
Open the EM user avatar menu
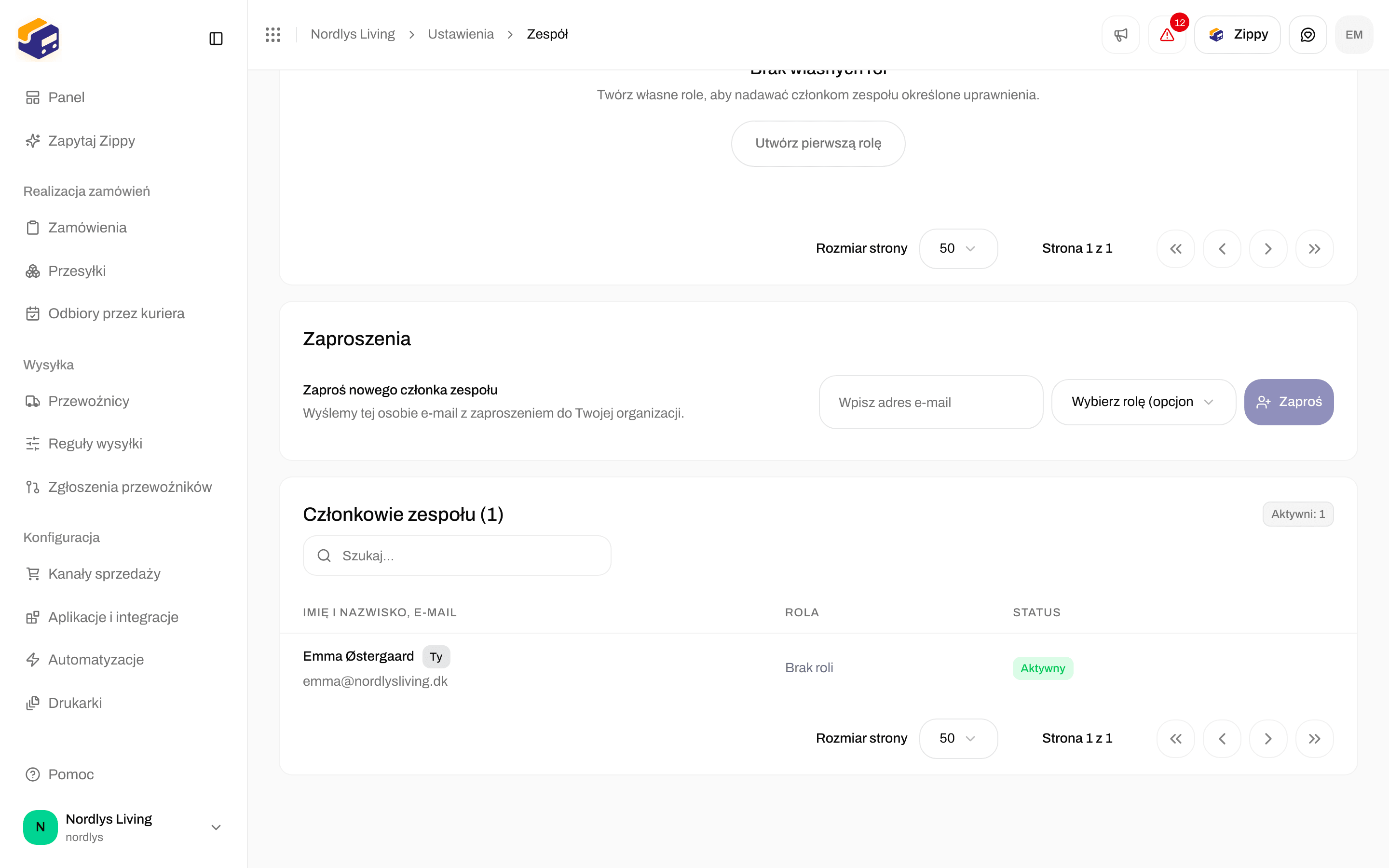tap(1354, 34)
